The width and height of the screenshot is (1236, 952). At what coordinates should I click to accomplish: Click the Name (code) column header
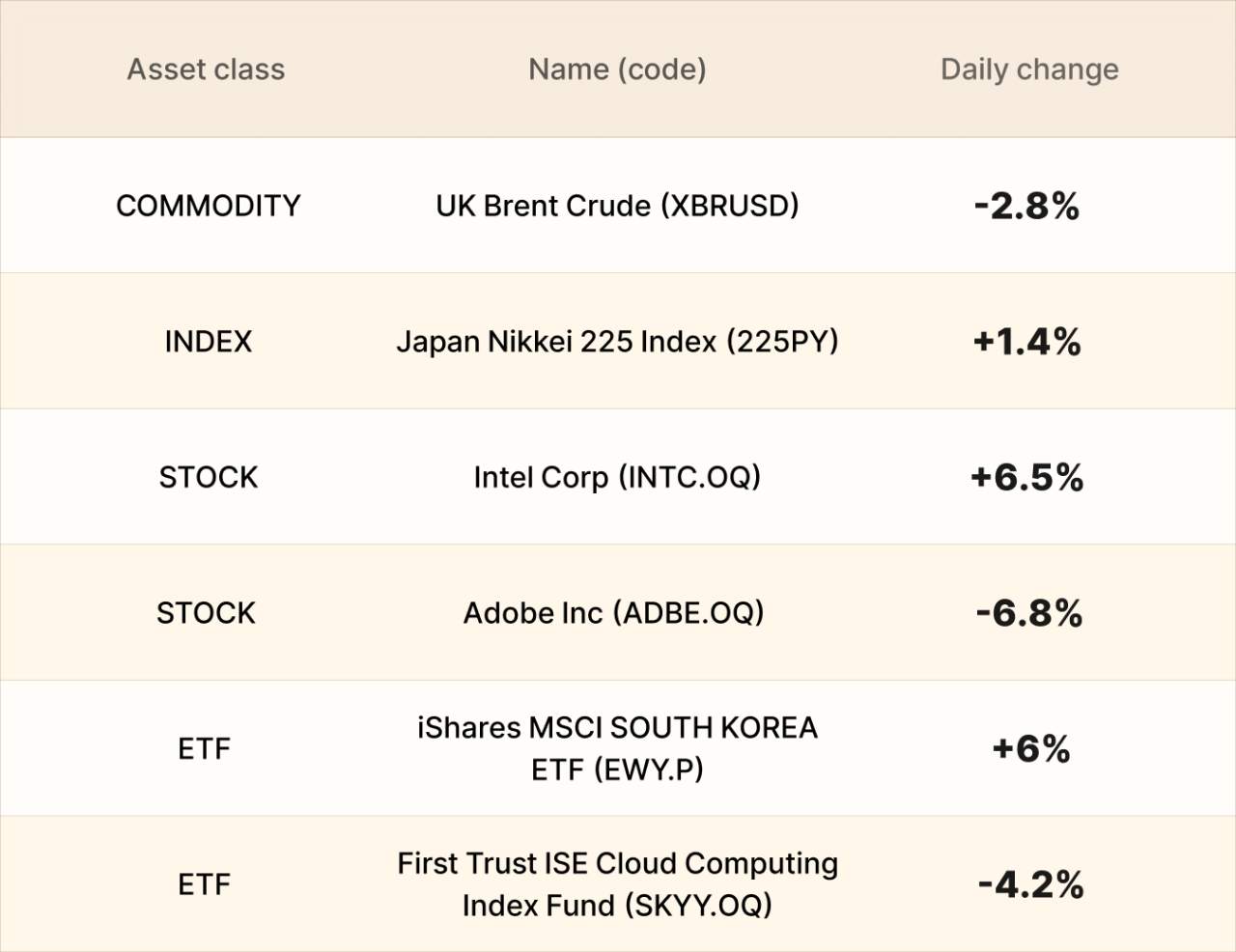point(617,70)
